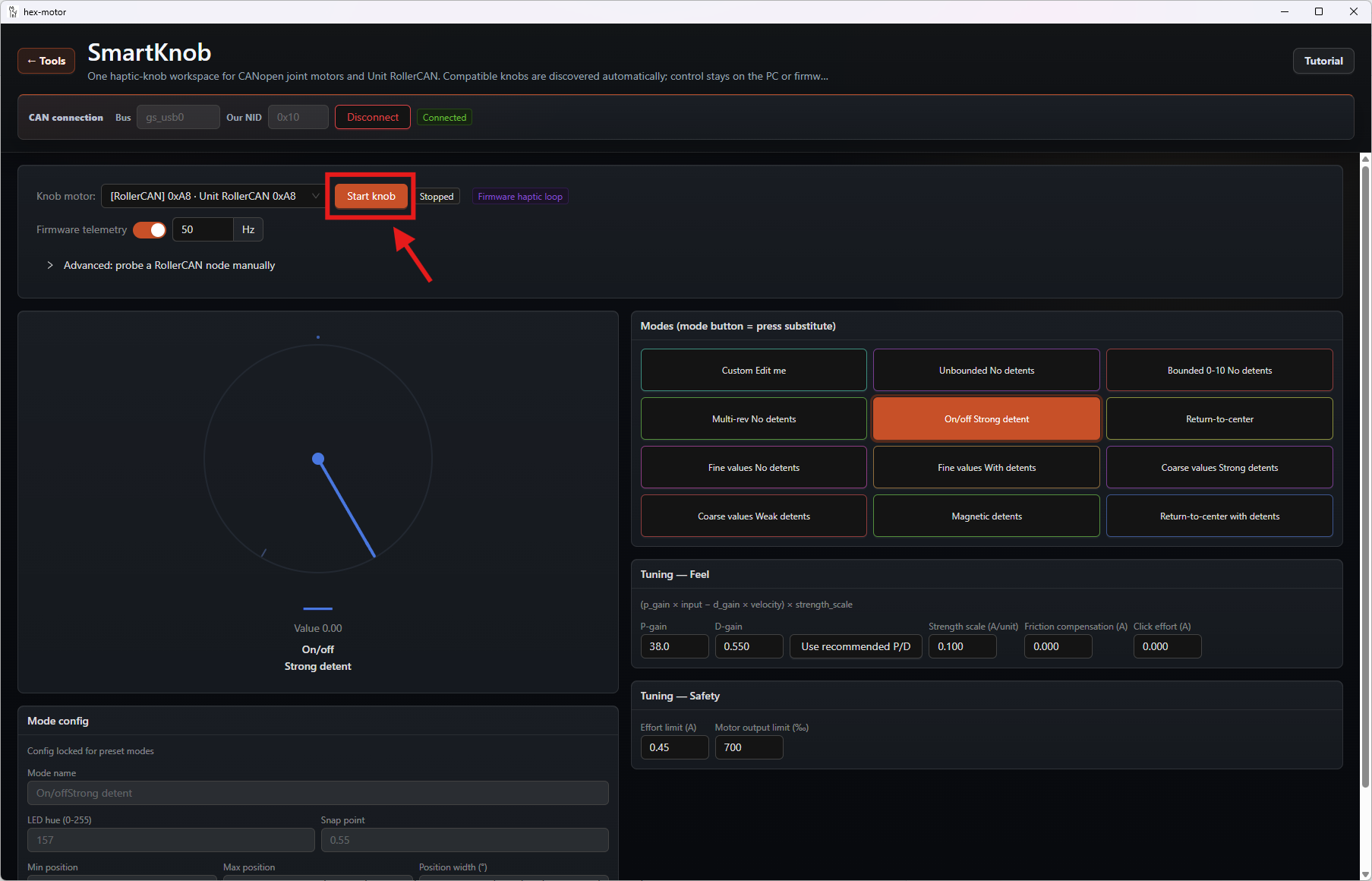
Task: Click the vertical scrollbar thumb
Action: click(x=1365, y=475)
